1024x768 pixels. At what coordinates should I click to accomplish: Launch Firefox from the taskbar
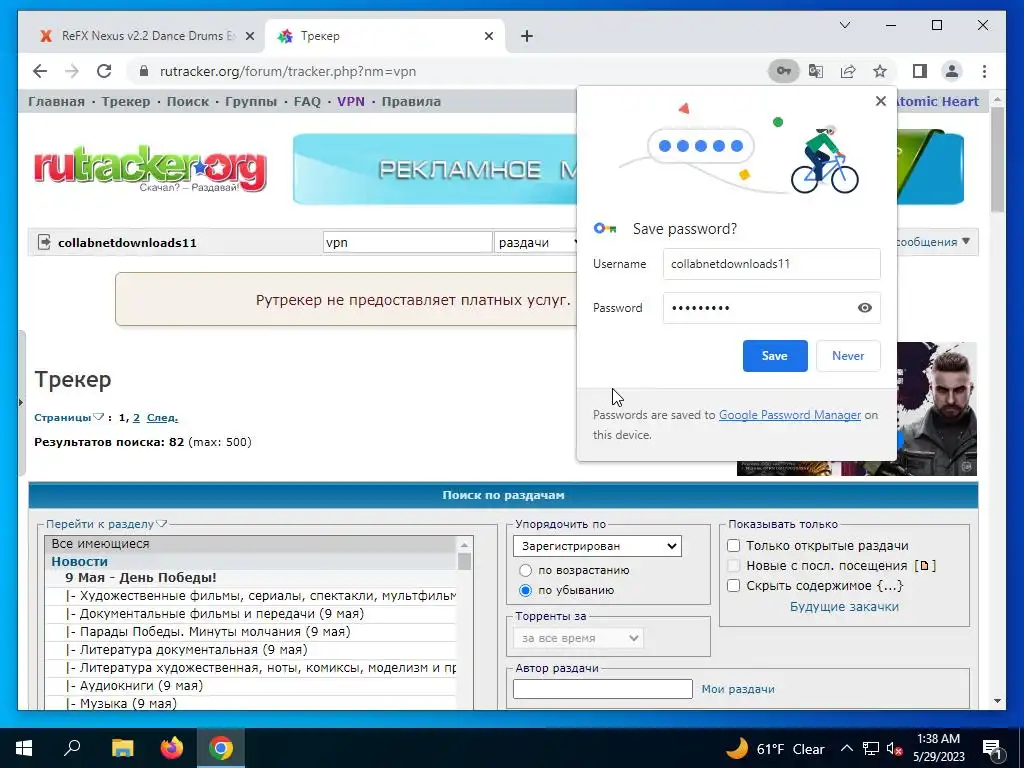coord(172,748)
